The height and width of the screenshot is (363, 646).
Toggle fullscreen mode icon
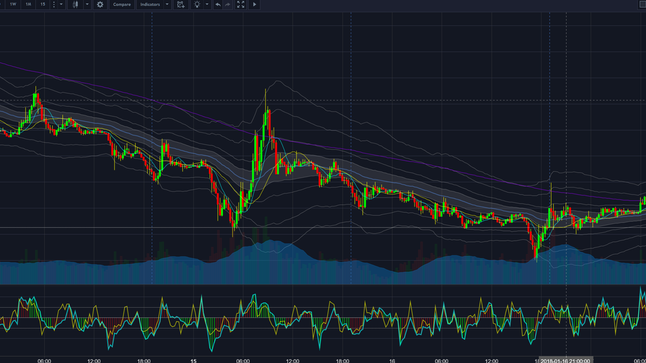pos(241,4)
